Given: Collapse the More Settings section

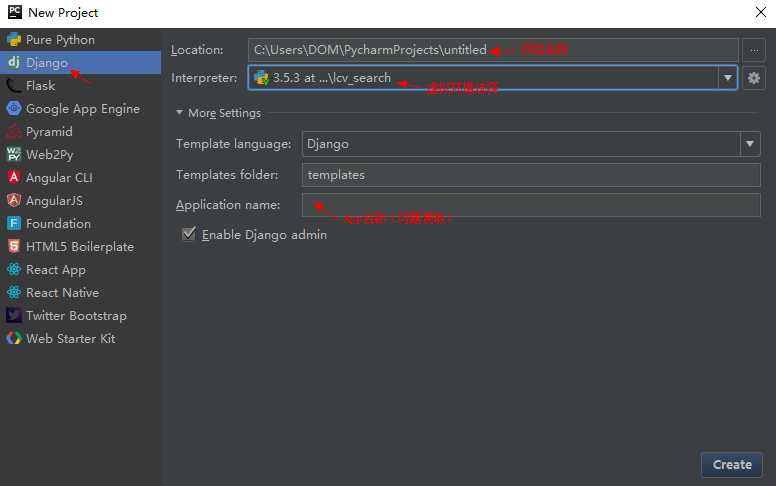Looking at the screenshot, I should tap(179, 112).
